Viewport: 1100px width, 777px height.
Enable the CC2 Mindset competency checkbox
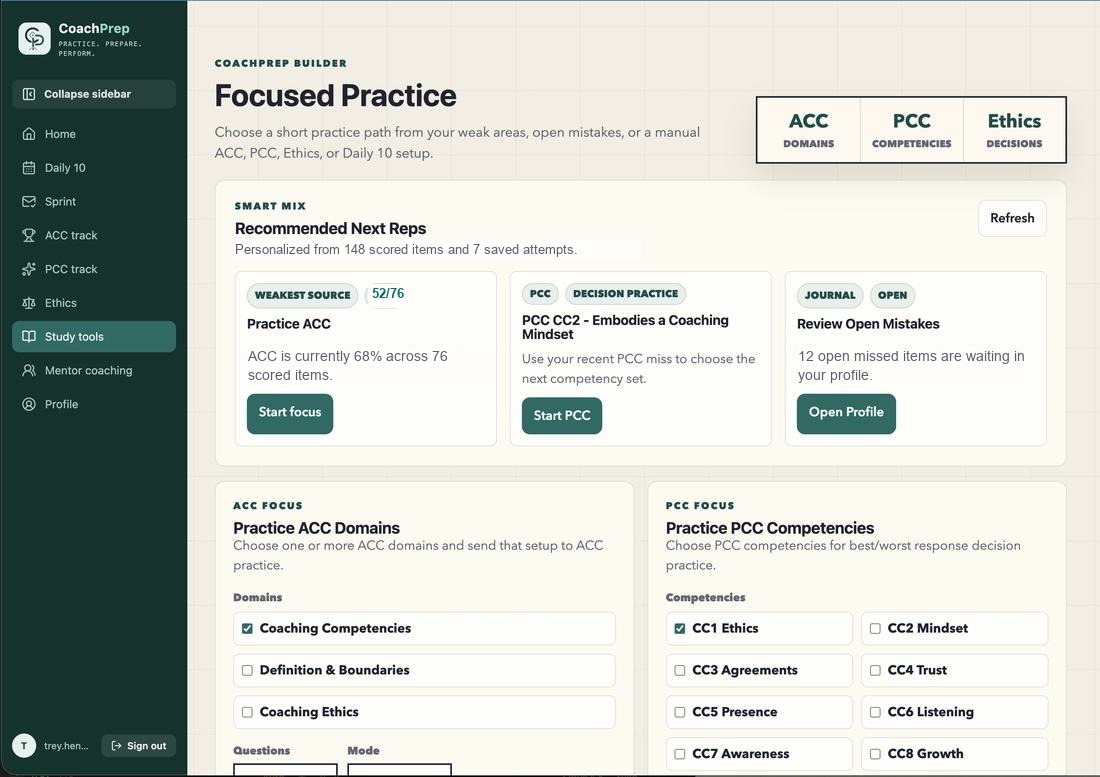(875, 628)
